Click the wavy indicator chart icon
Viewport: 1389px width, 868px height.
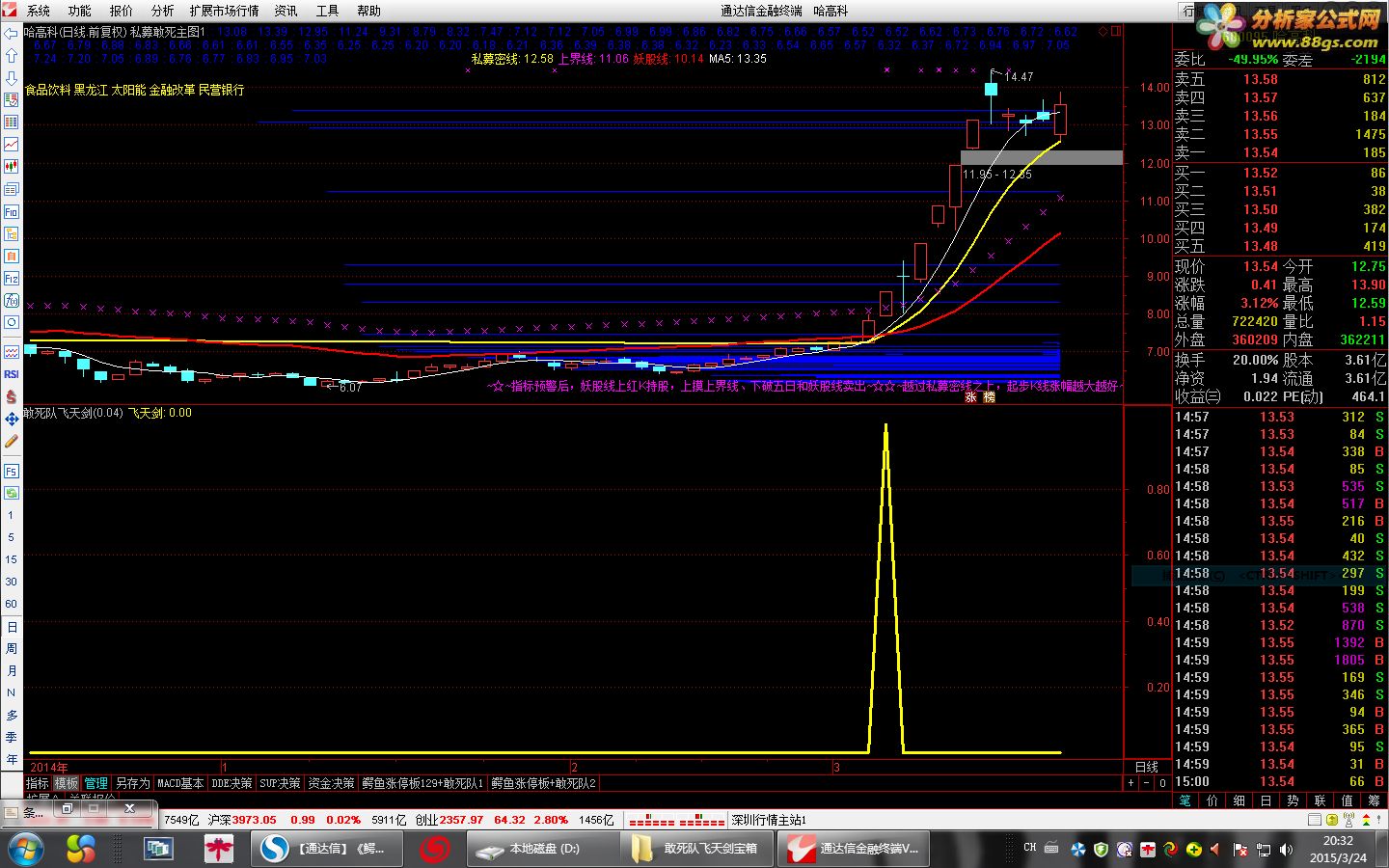point(11,352)
